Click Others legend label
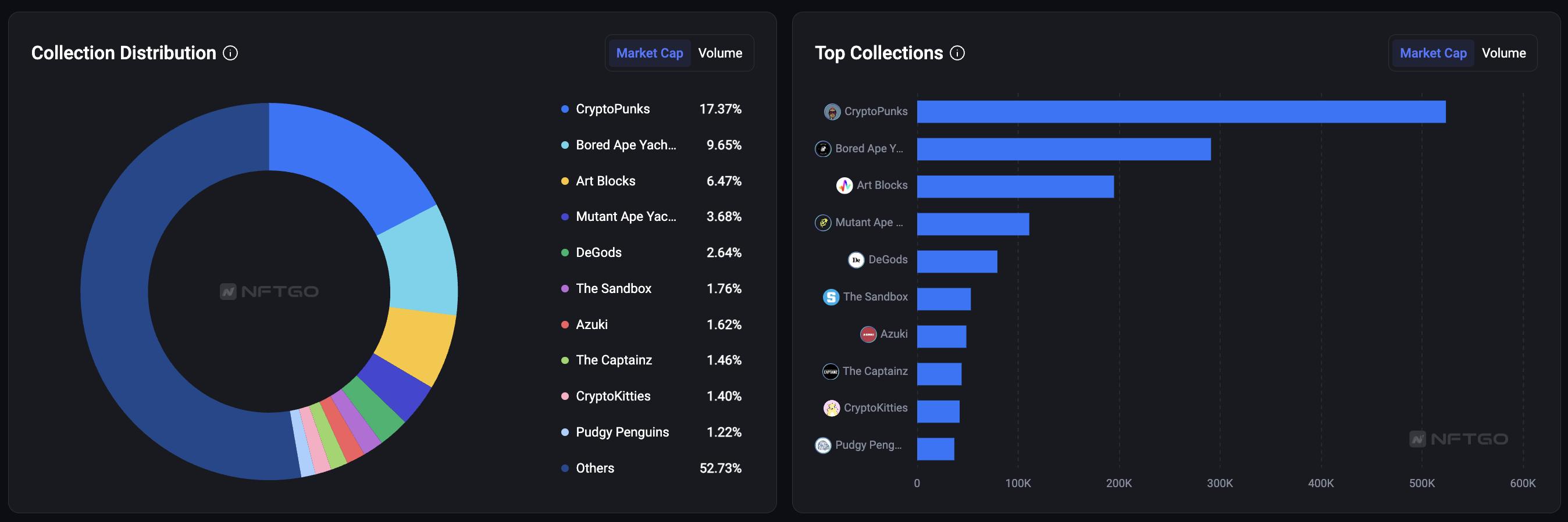 click(595, 468)
